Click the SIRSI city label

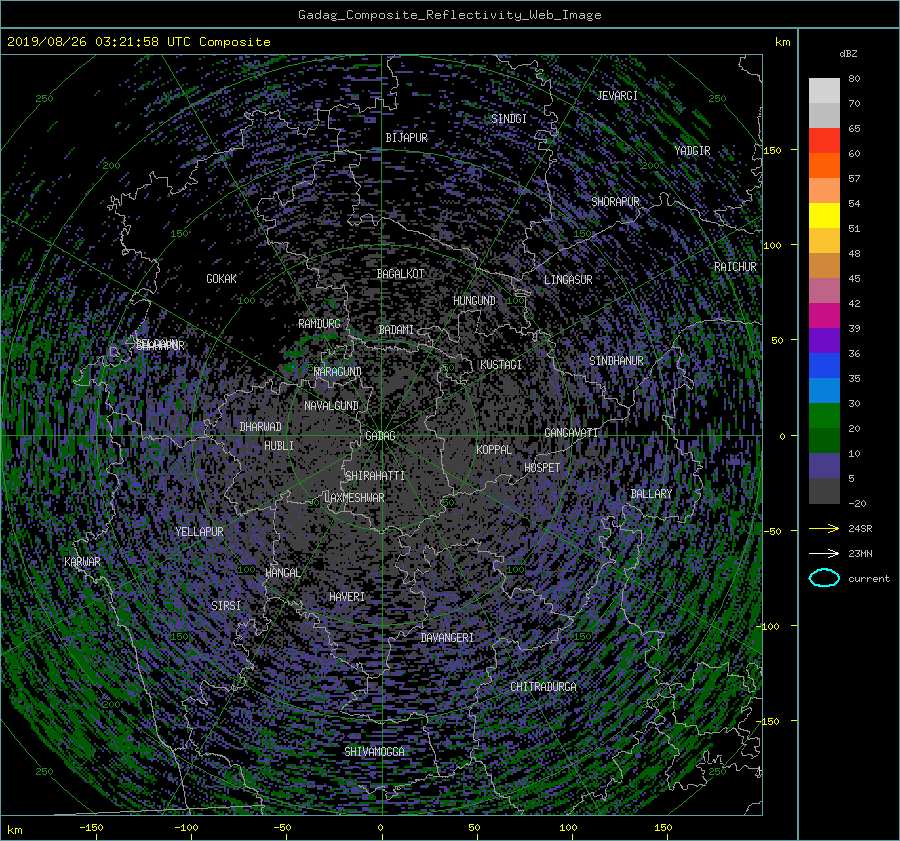pos(226,606)
